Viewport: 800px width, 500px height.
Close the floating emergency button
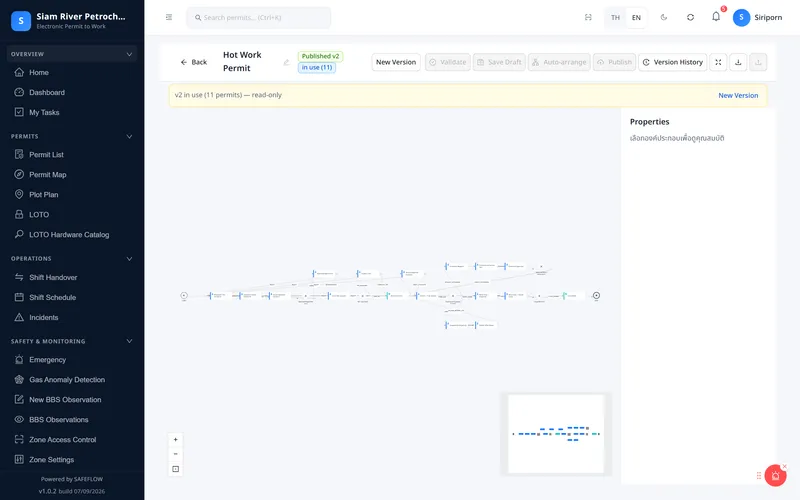[x=785, y=466]
